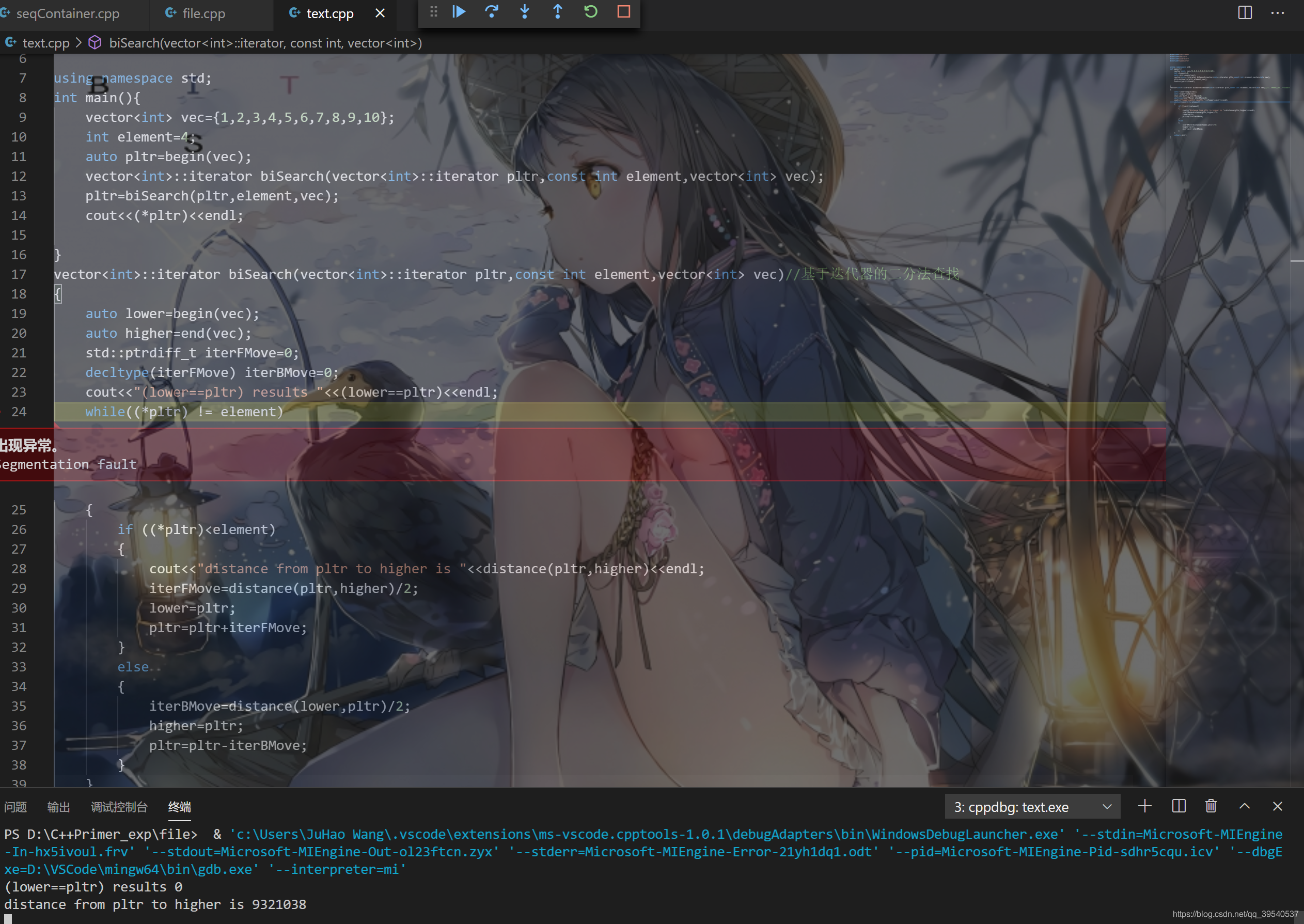Switch to the file.cpp tab
The width and height of the screenshot is (1304, 924).
coord(203,13)
